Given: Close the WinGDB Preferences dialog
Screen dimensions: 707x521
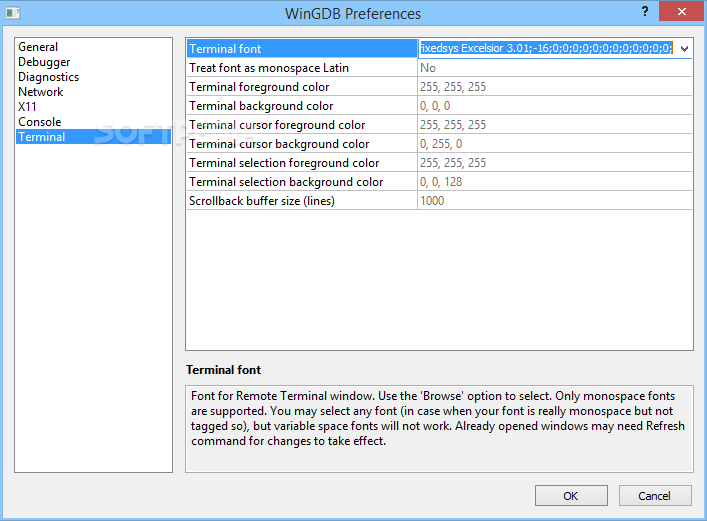Looking at the screenshot, I should point(681,12).
